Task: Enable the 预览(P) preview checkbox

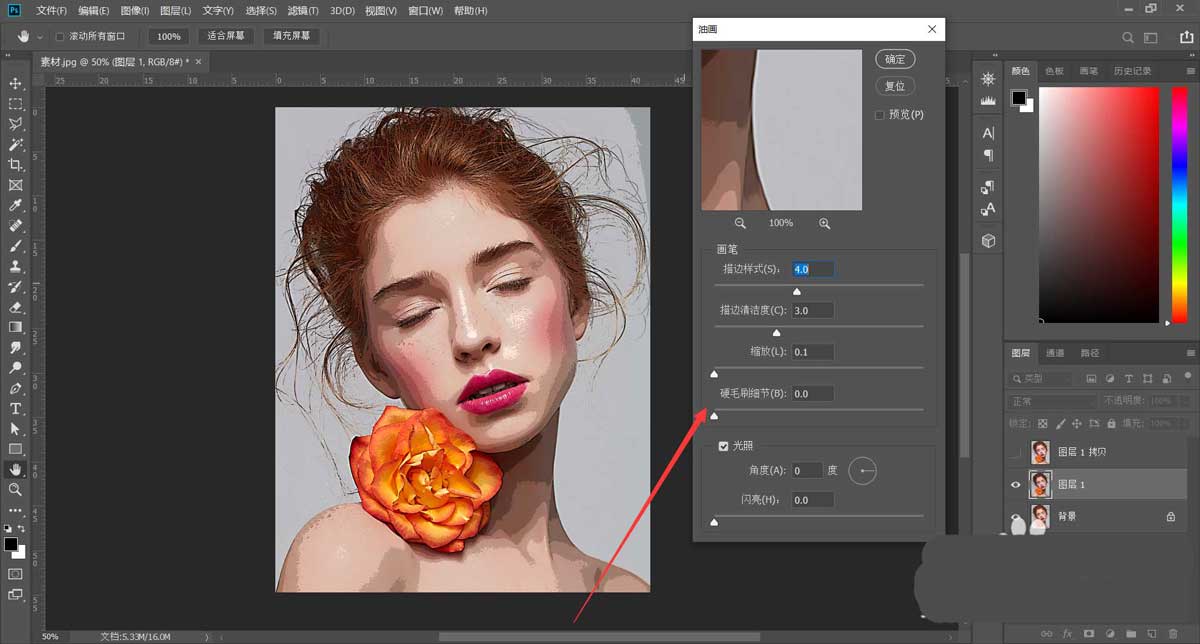Action: tap(880, 115)
